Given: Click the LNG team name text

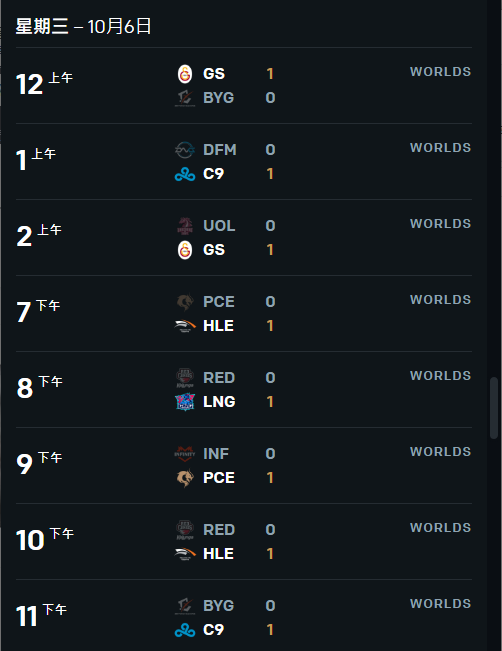Looking at the screenshot, I should click(219, 402).
